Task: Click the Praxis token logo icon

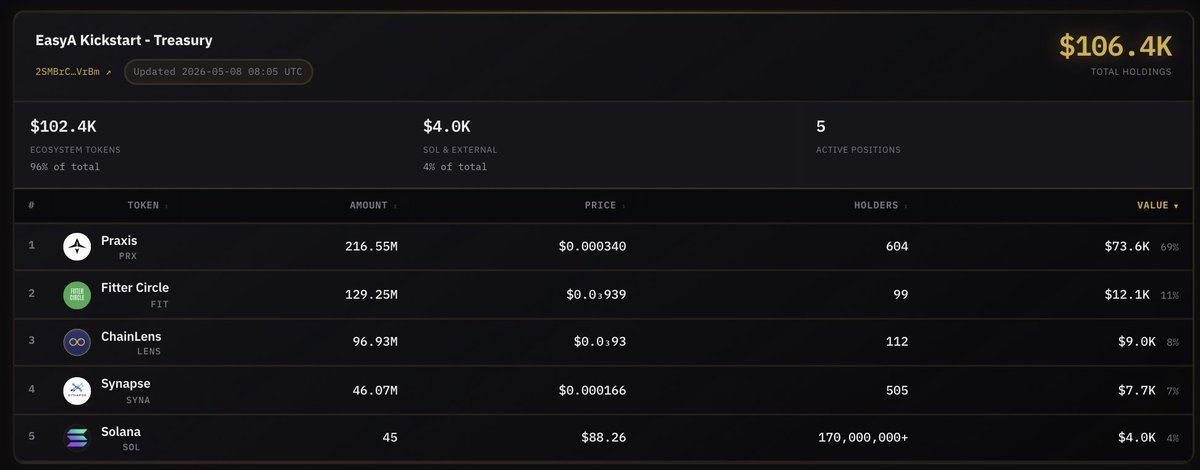Action: (x=77, y=247)
